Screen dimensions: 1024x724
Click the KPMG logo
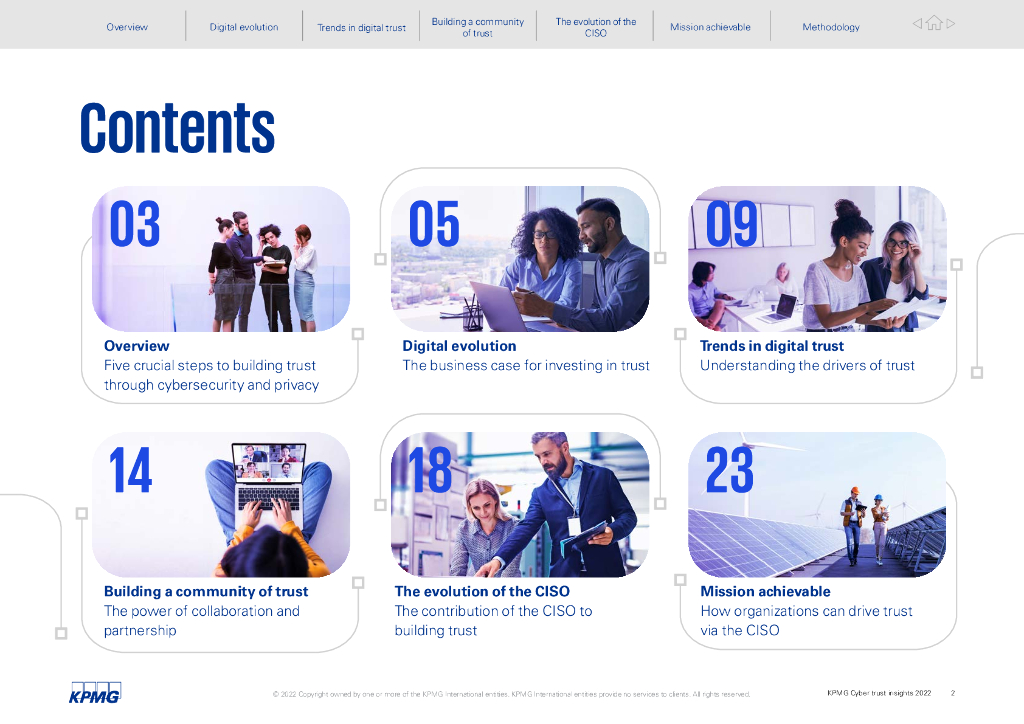(95, 693)
